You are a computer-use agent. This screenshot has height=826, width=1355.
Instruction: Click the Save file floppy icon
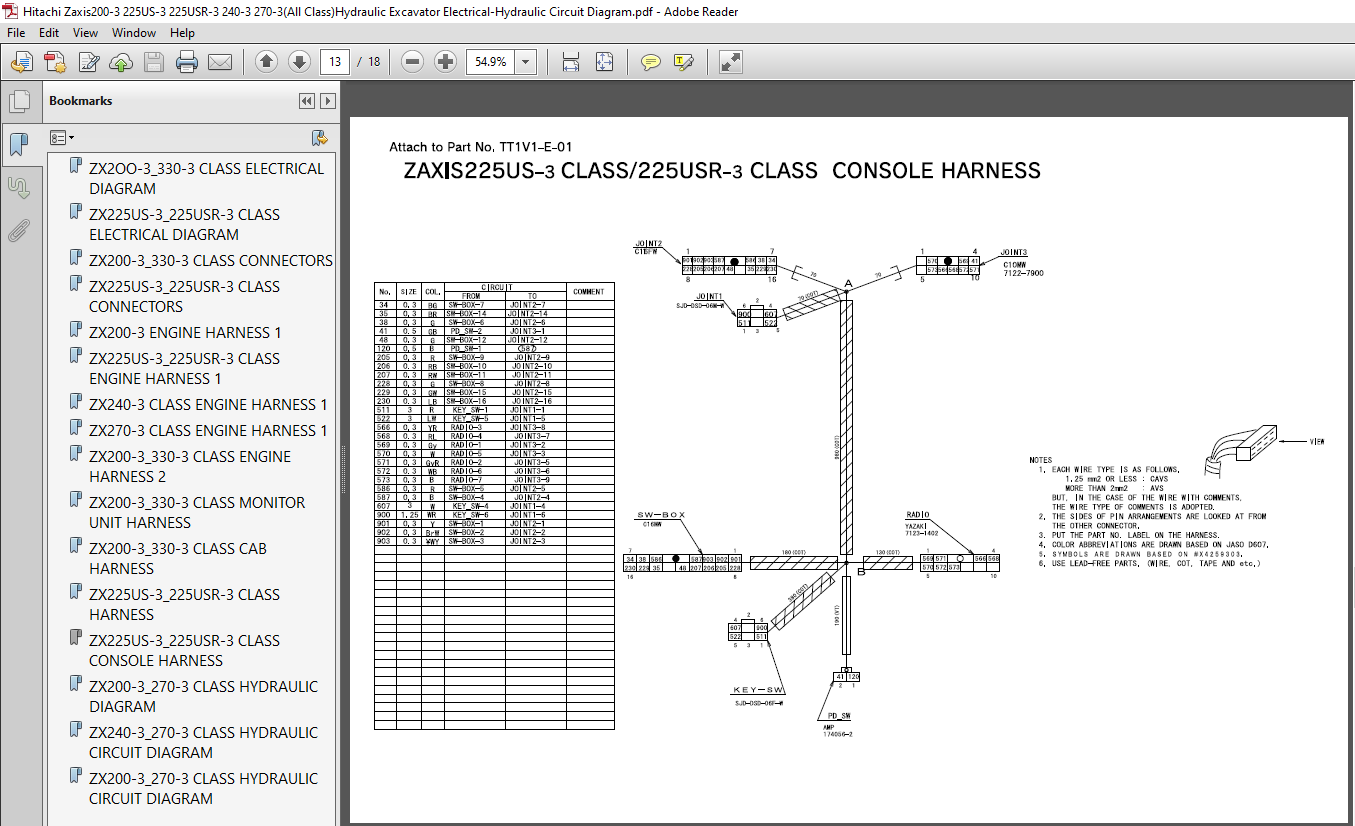153,62
